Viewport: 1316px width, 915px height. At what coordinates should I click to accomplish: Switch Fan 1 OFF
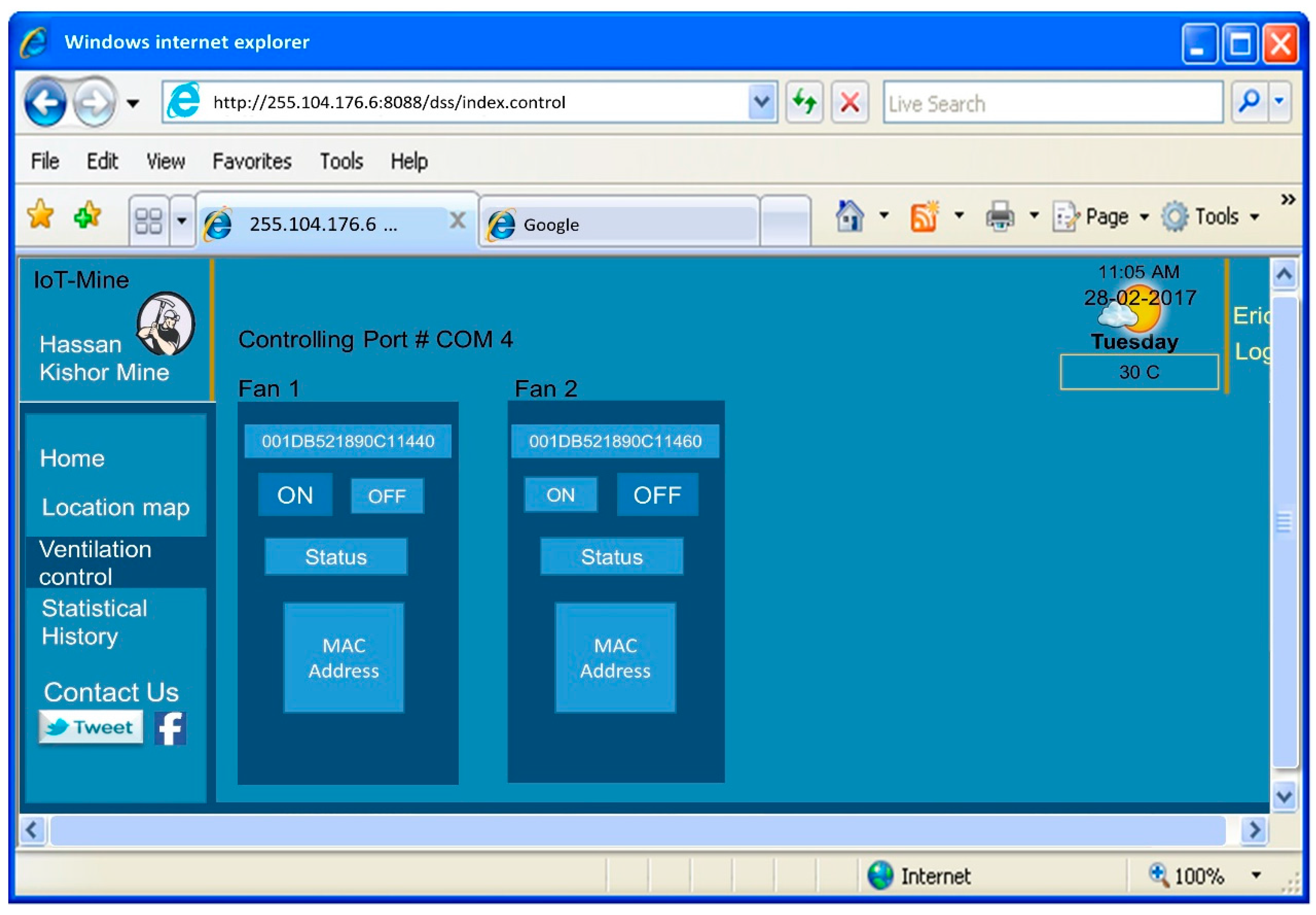(x=387, y=496)
